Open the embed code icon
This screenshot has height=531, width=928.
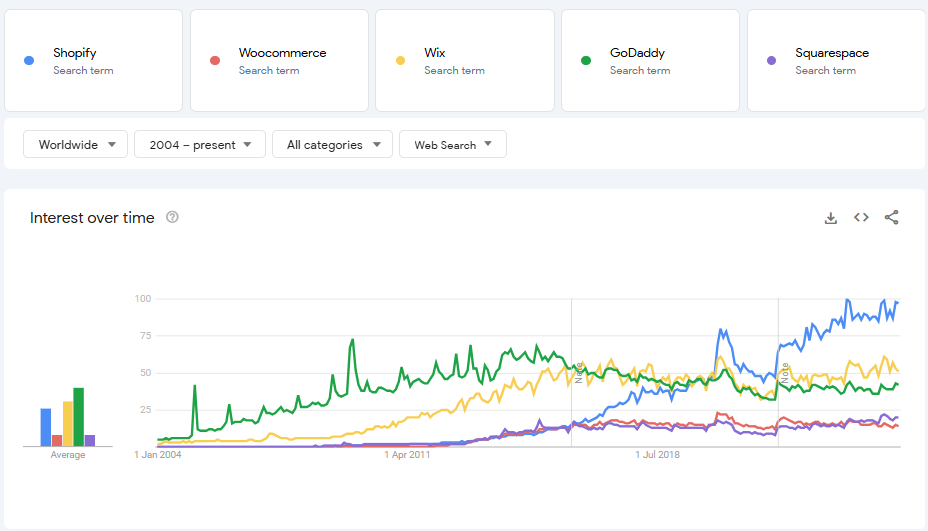pos(861,218)
